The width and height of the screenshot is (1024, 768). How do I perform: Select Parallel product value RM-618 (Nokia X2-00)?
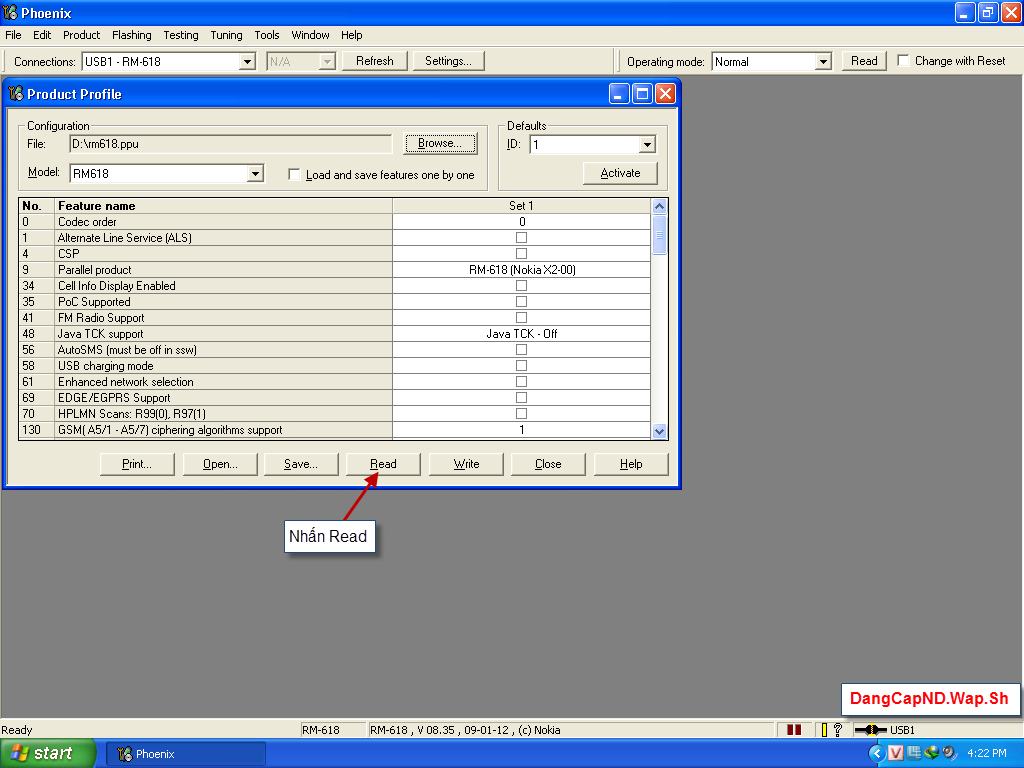pos(521,270)
